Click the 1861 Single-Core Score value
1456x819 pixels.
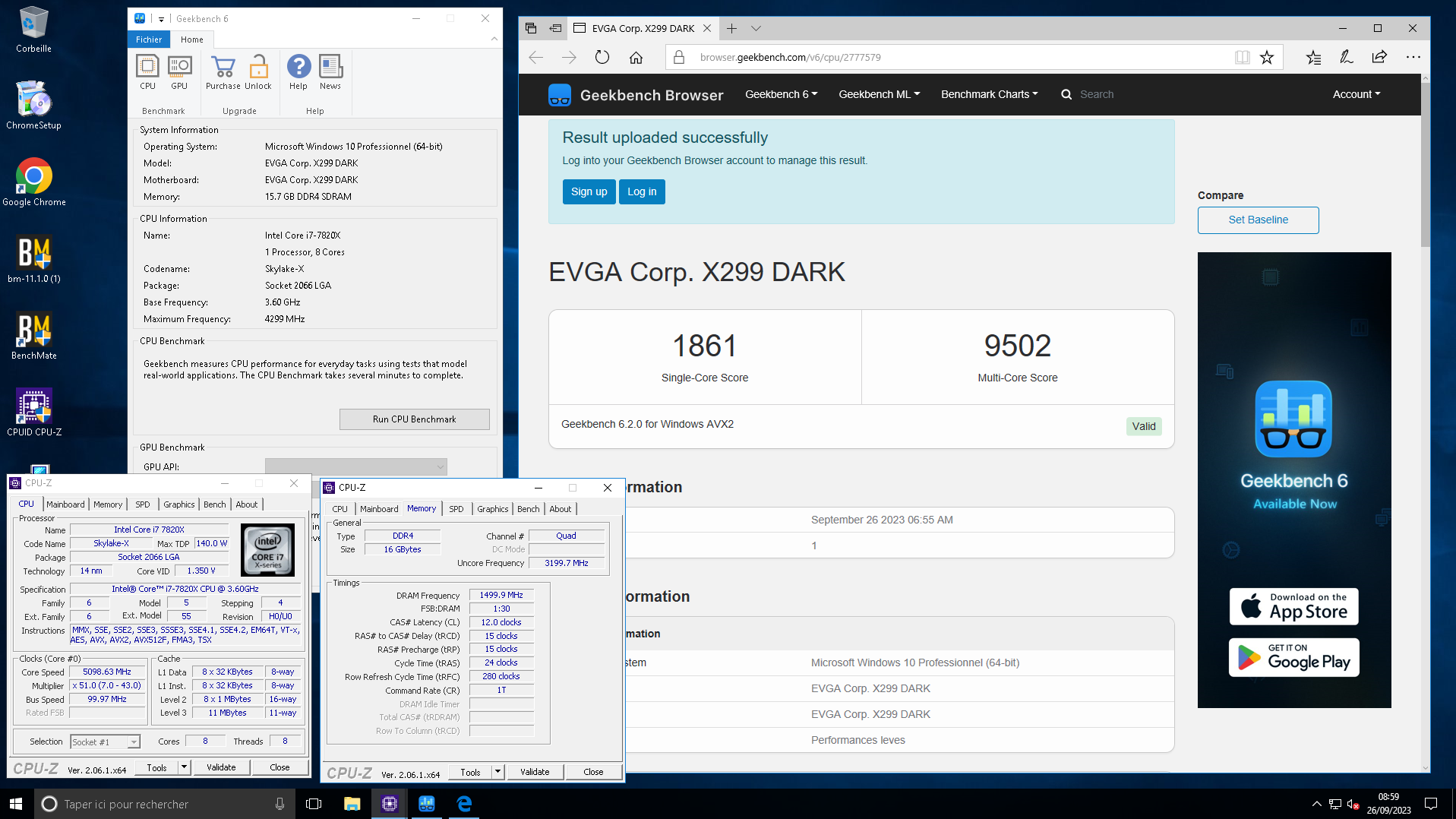704,346
